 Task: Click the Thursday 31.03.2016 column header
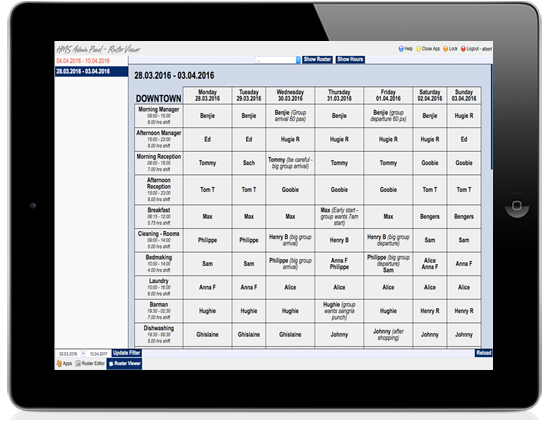tap(339, 95)
